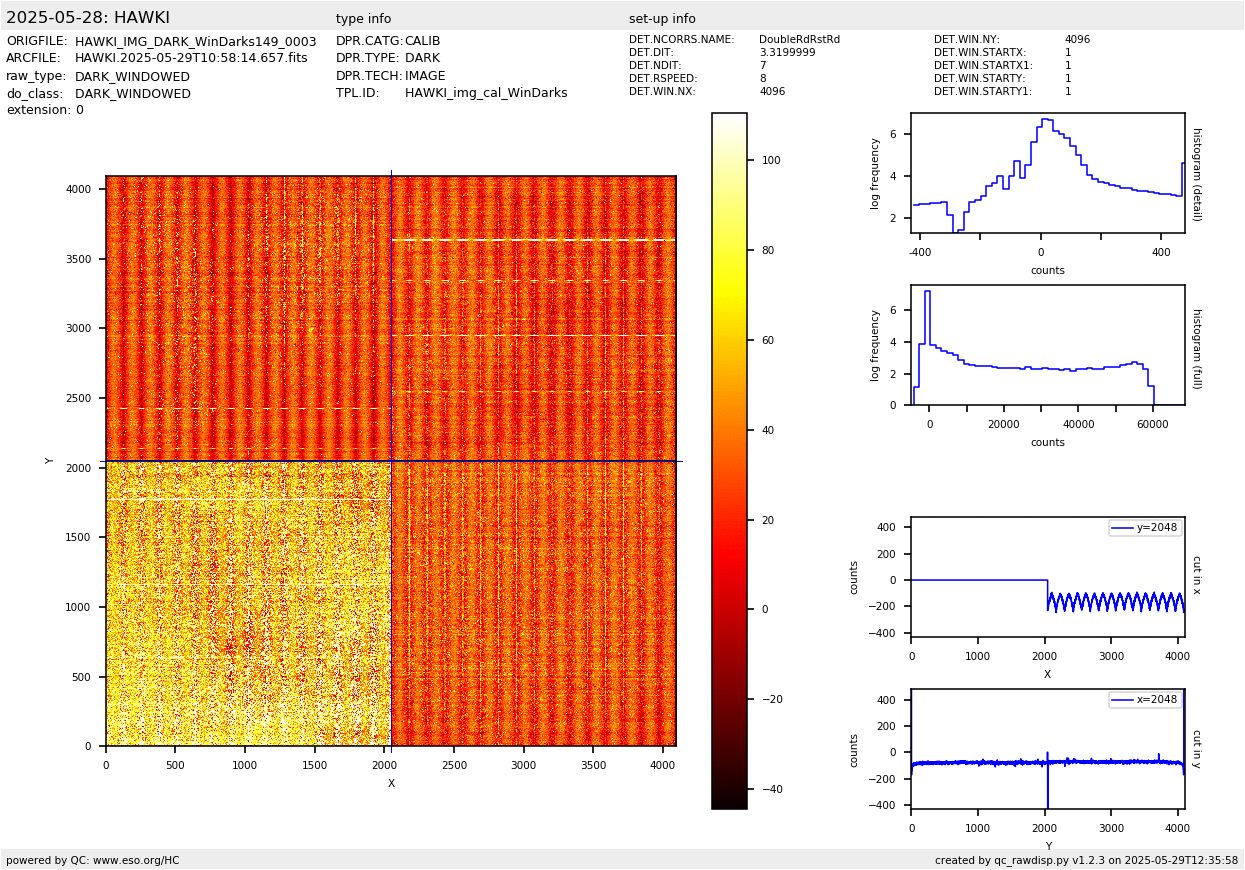1245x870 pixels.
Task: Click the 'type info' section header
Action: click(x=363, y=19)
